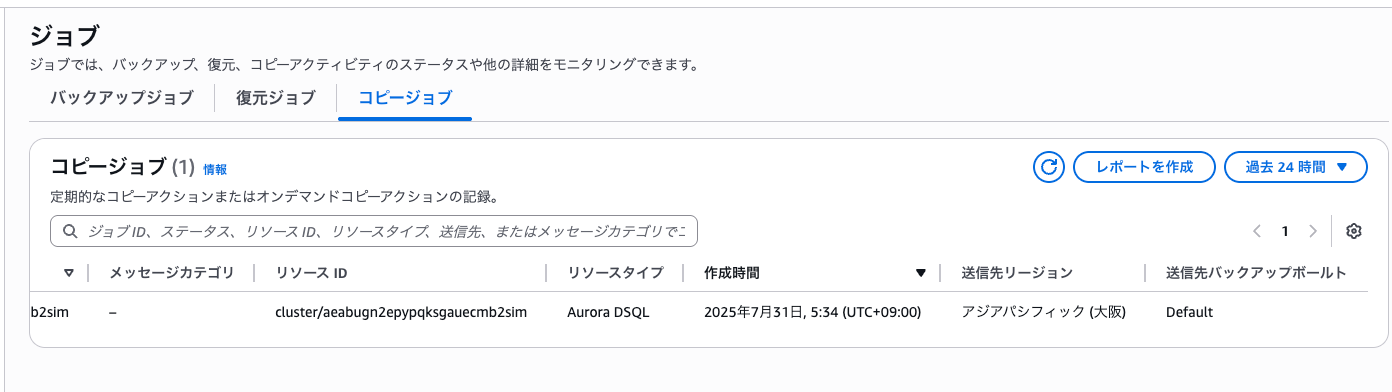This screenshot has height=392, width=1392.
Task: Sort by 送信先バックアップボールト column header
Action: coord(1256,273)
